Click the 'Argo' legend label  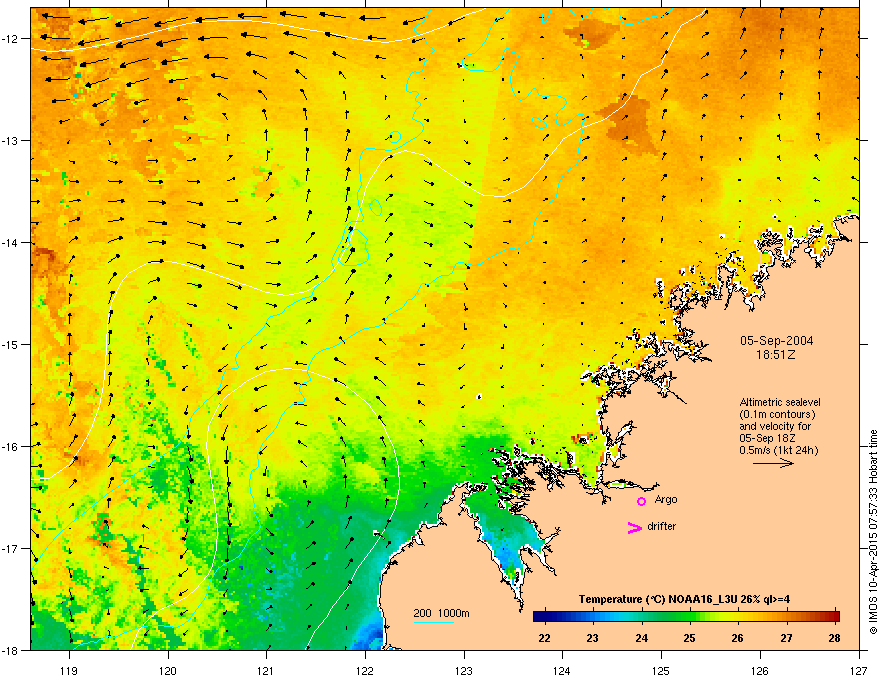tap(666, 499)
